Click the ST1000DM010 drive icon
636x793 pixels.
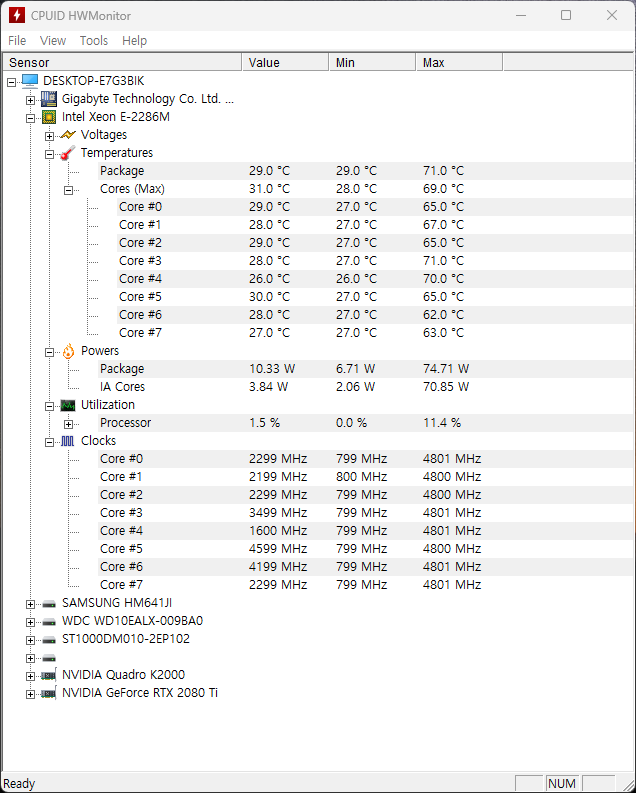tap(49, 639)
